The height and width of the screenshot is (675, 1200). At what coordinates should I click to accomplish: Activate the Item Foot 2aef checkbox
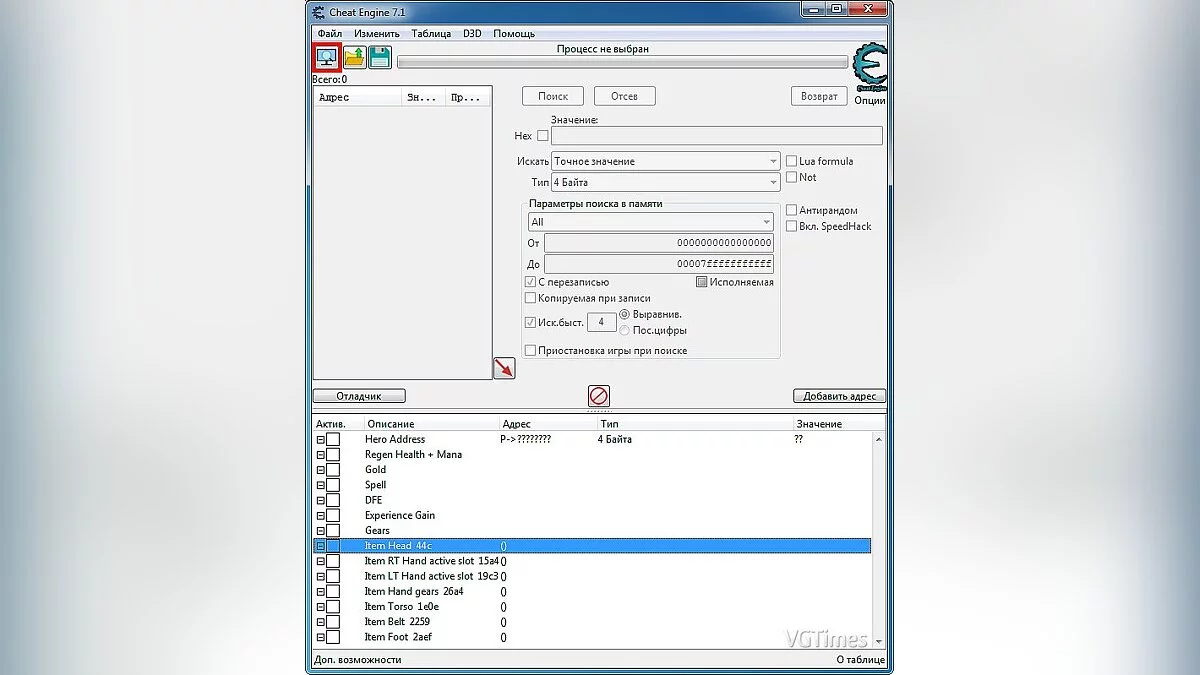[x=333, y=638]
